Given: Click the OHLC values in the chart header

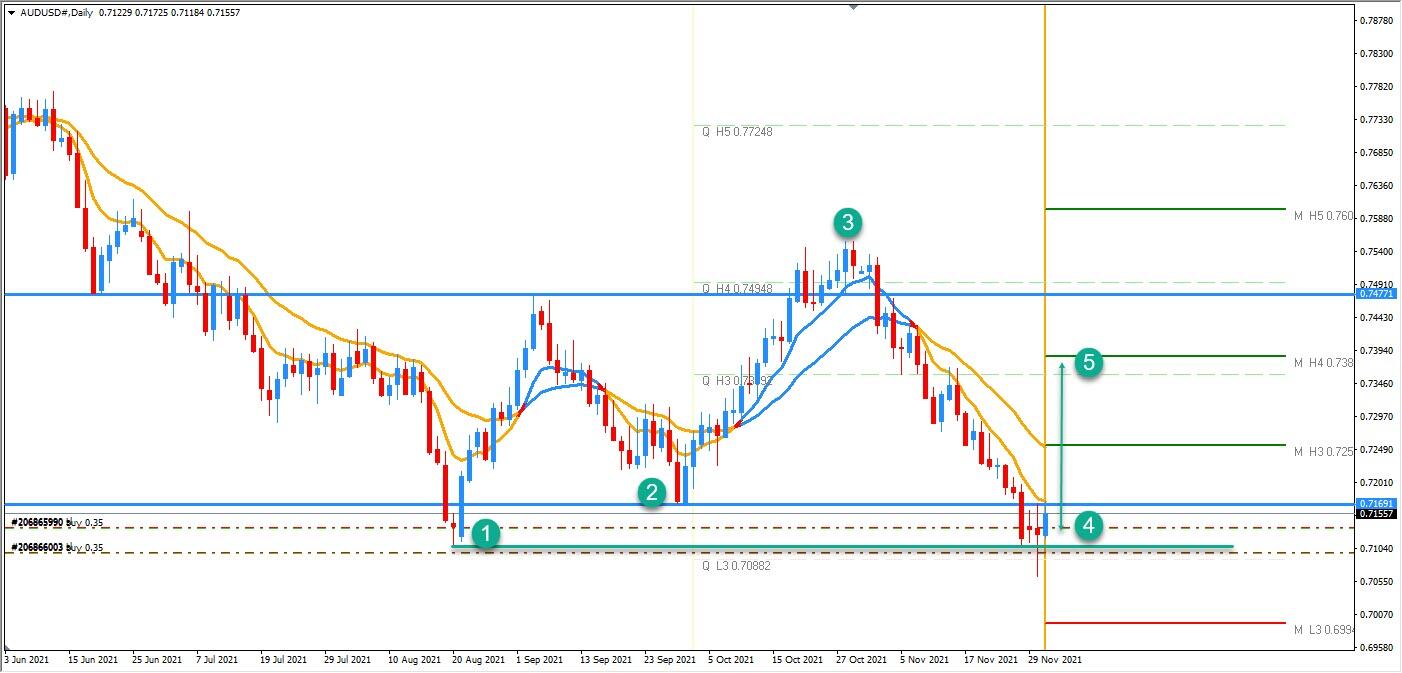Looking at the screenshot, I should (169, 12).
